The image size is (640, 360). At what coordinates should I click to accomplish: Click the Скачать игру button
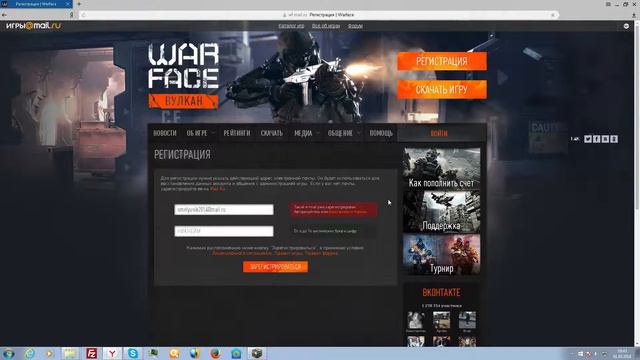tap(442, 89)
